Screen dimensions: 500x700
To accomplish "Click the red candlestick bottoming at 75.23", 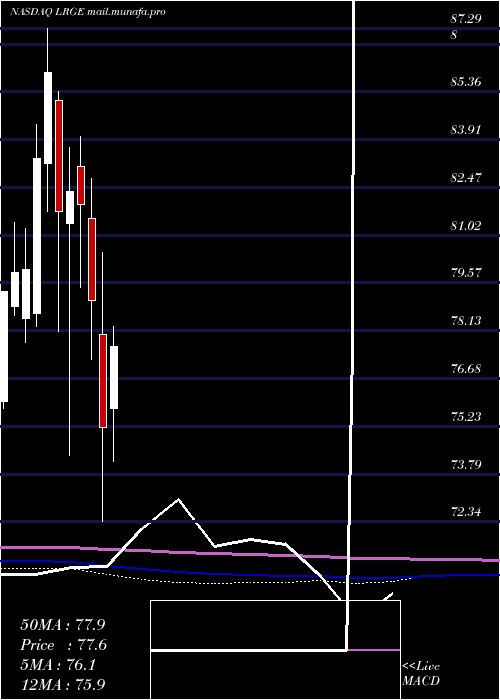I will (103, 381).
